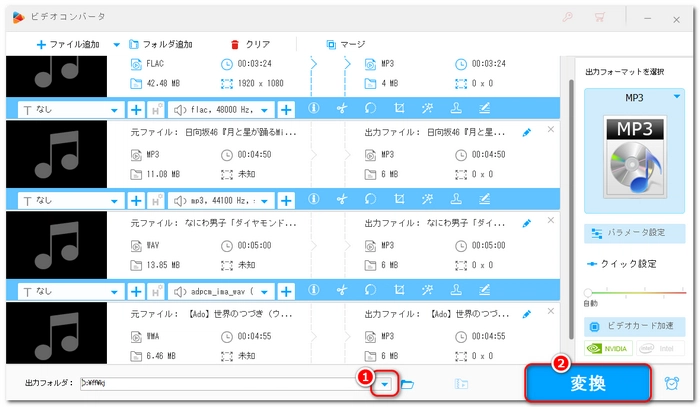The width and height of the screenshot is (700, 407).
Task: Click the scissors trim icon in FLAC row
Action: click(x=340, y=109)
